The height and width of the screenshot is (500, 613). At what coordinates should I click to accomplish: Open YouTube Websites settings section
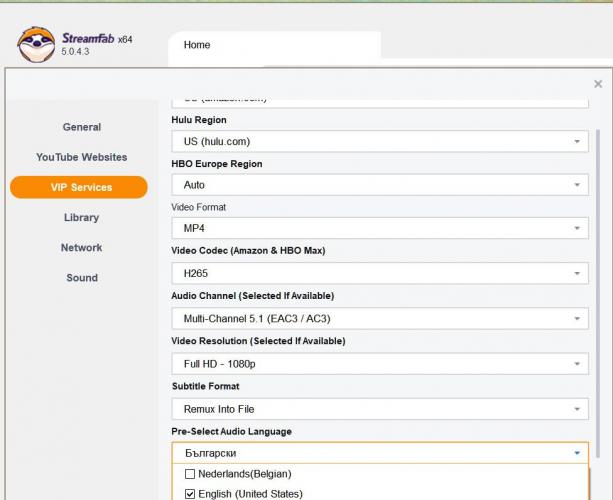pos(82,157)
